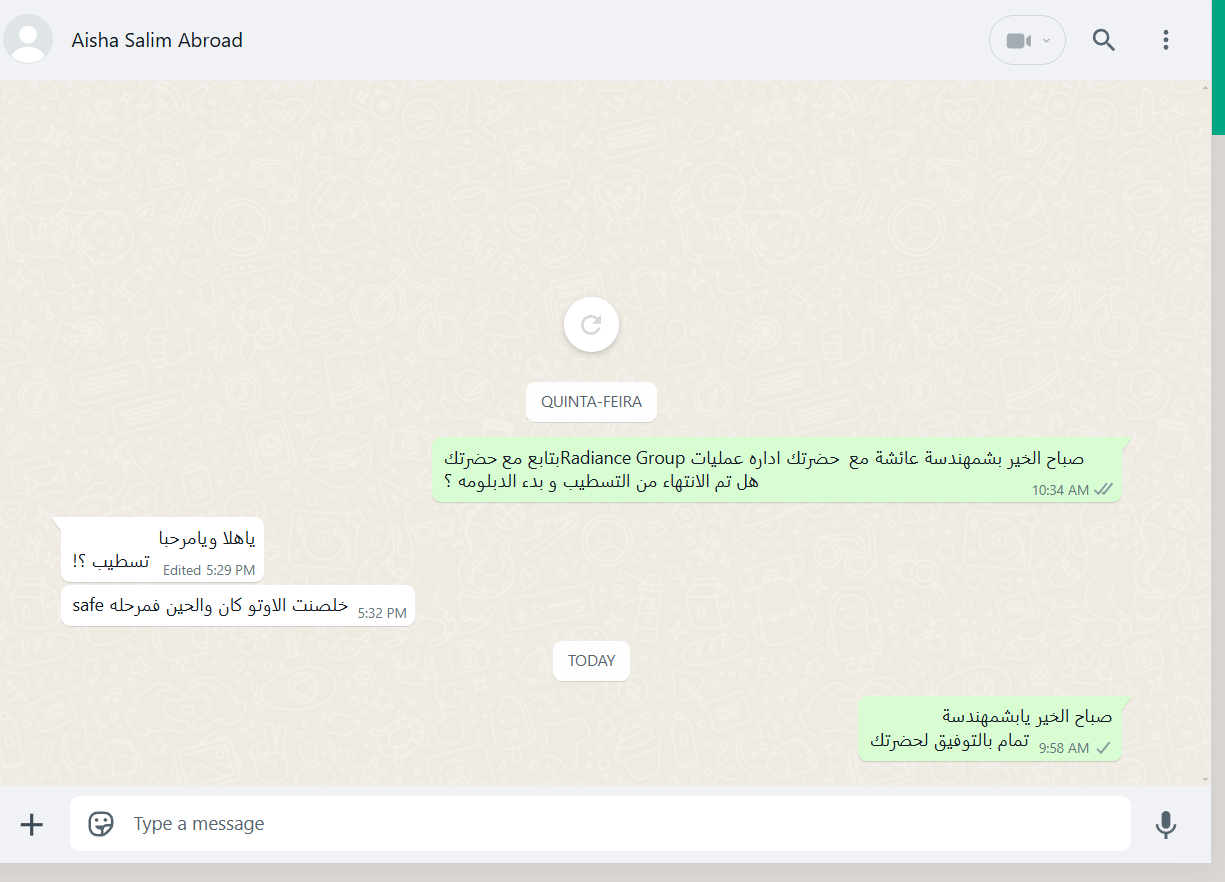Click the circular reload older messages icon
The width and height of the screenshot is (1225, 882).
coord(591,324)
